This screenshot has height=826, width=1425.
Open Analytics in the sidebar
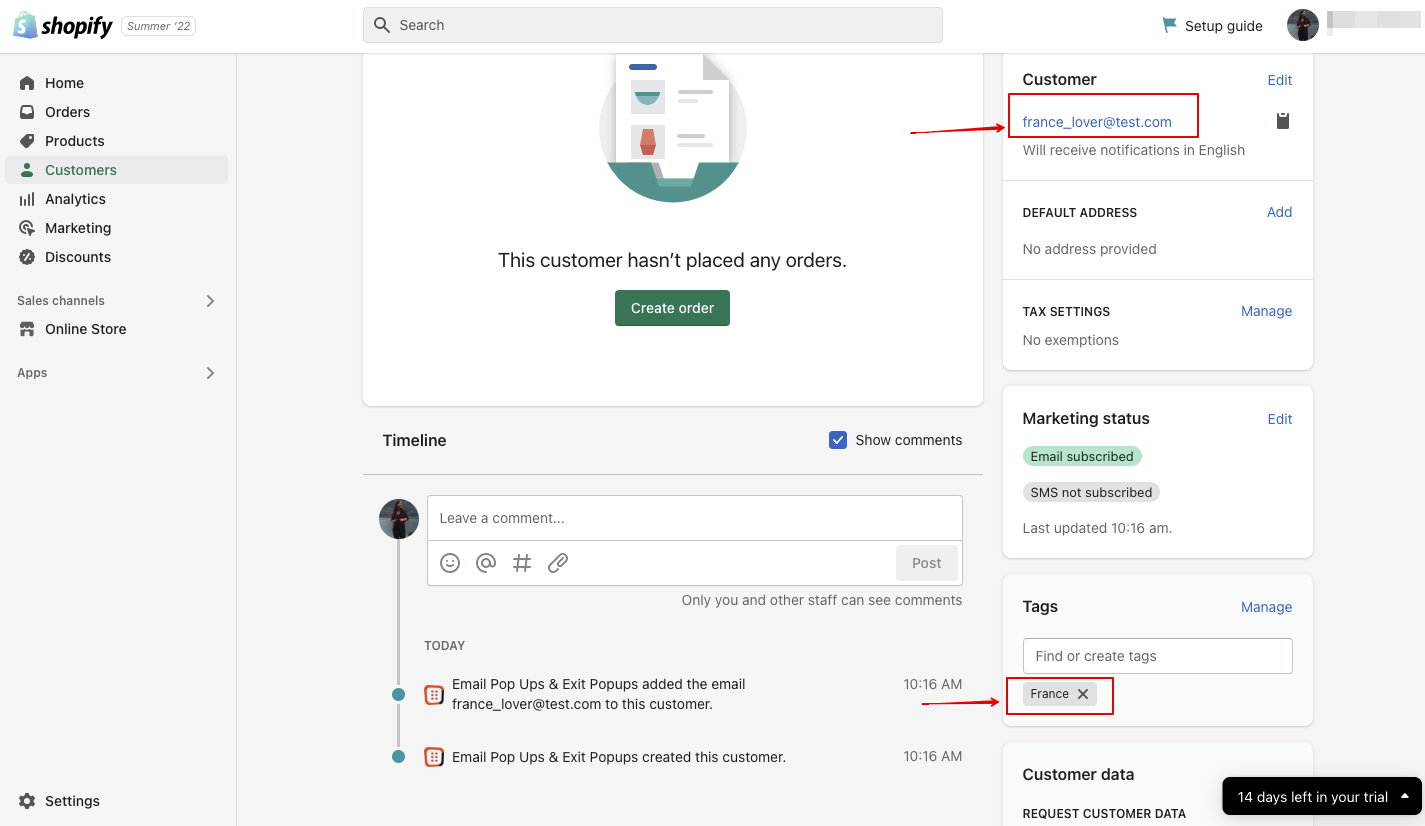(75, 199)
